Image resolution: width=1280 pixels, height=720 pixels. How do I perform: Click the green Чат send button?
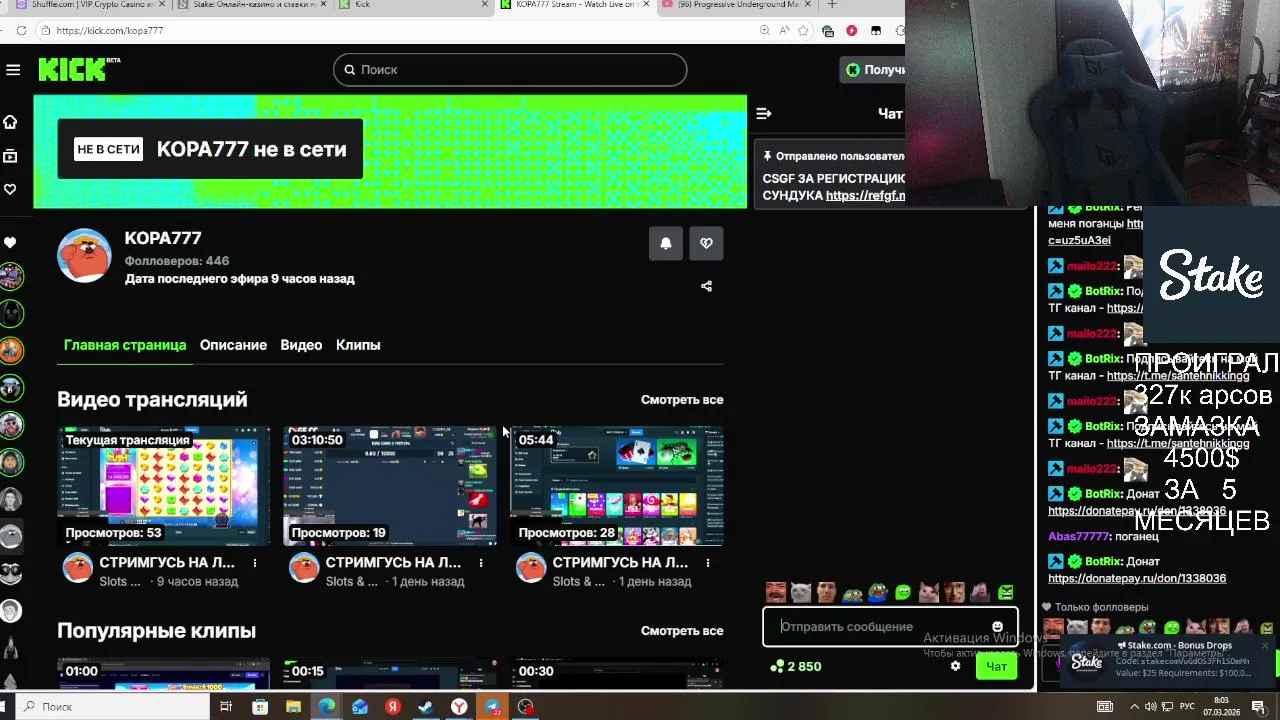[996, 666]
